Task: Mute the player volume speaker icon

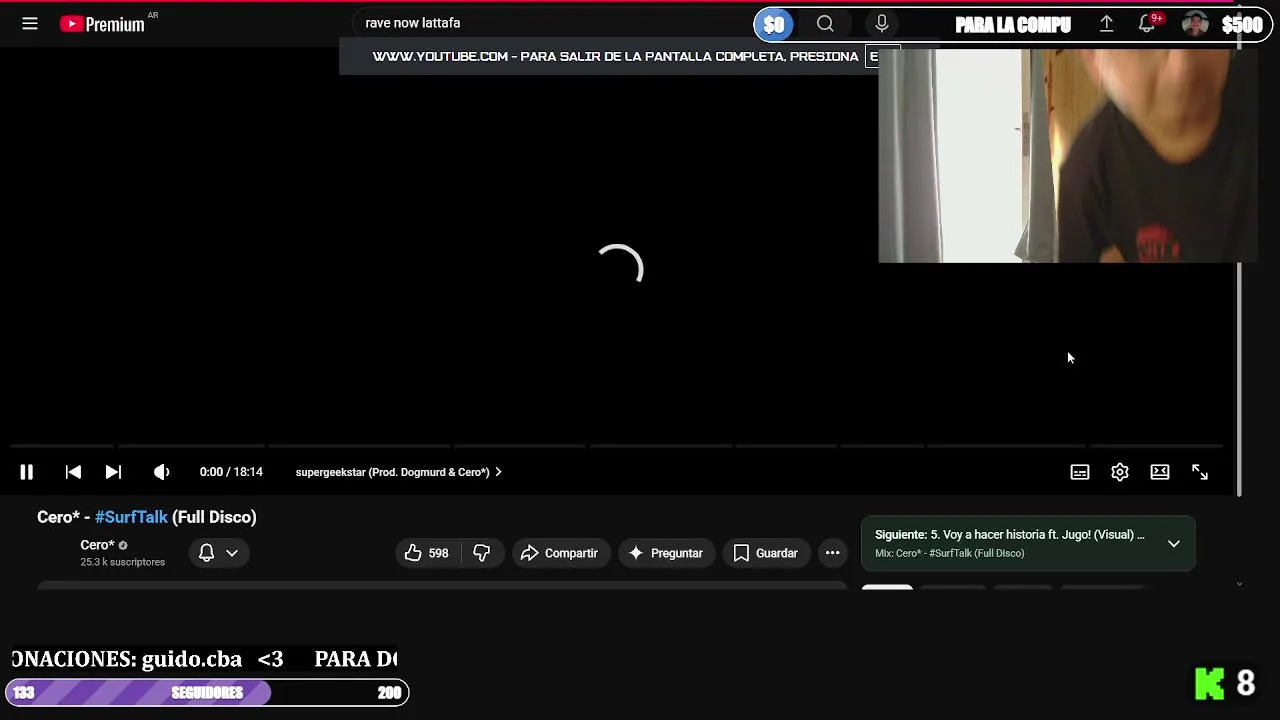Action: click(x=161, y=472)
